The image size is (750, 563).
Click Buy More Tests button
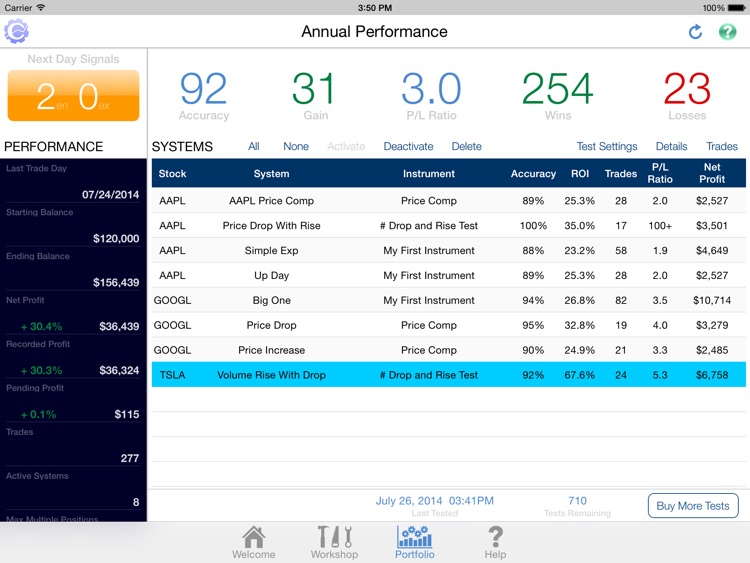693,506
